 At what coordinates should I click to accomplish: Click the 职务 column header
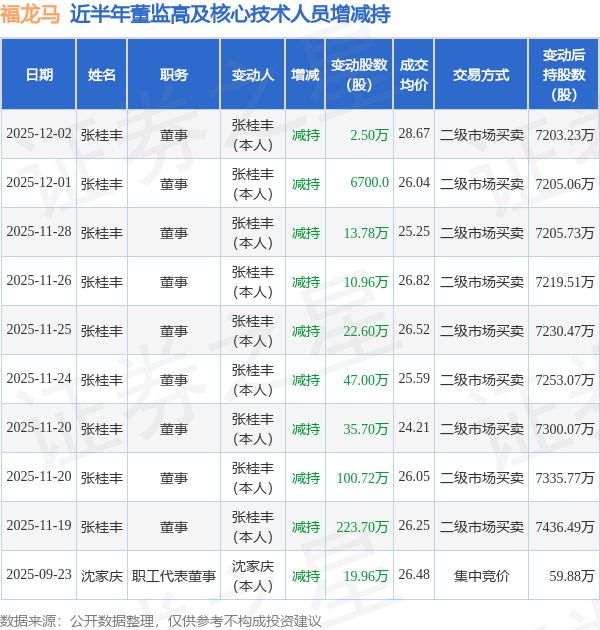pyautogui.click(x=174, y=75)
